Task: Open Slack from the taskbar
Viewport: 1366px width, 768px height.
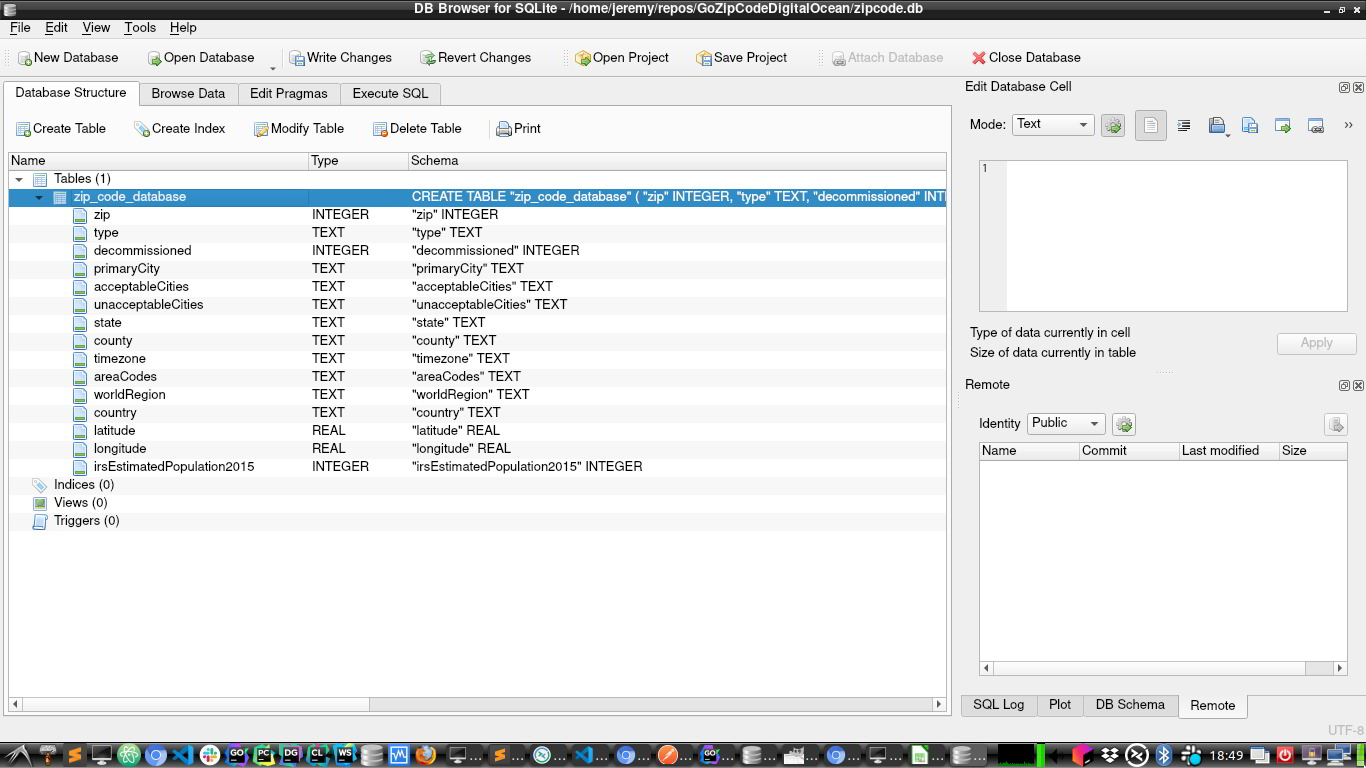Action: 209,755
